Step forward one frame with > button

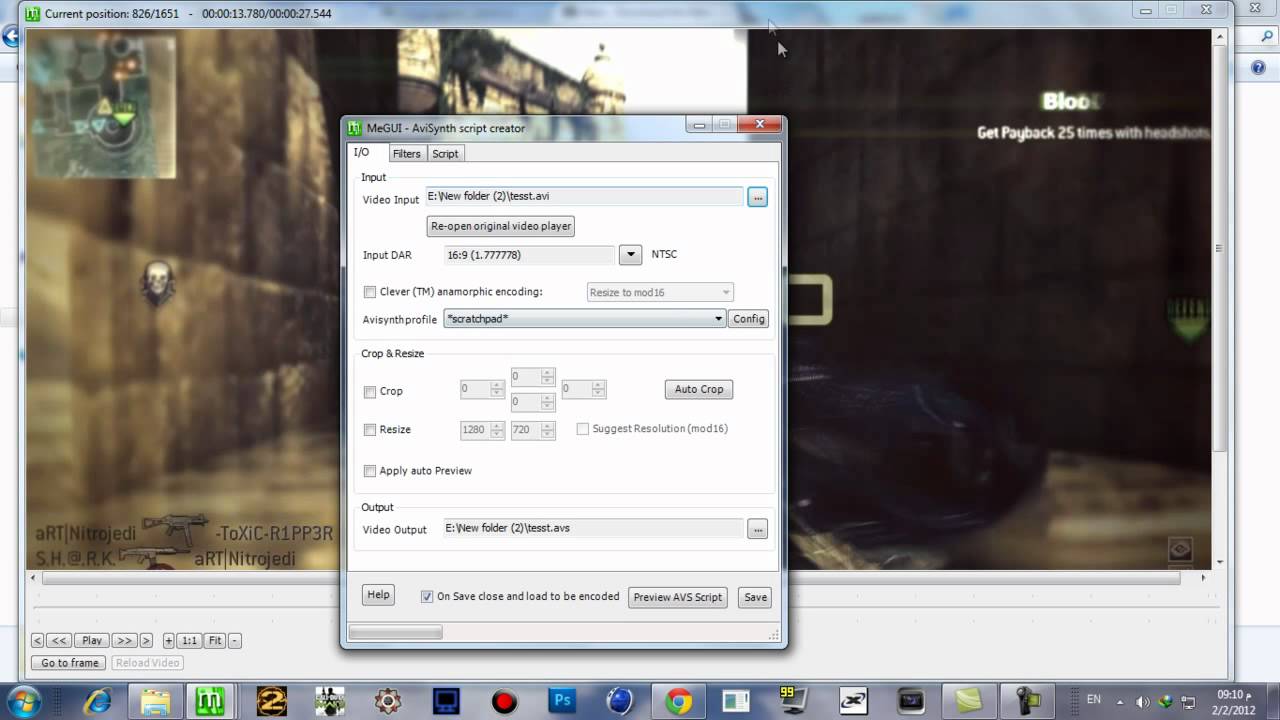coord(146,640)
